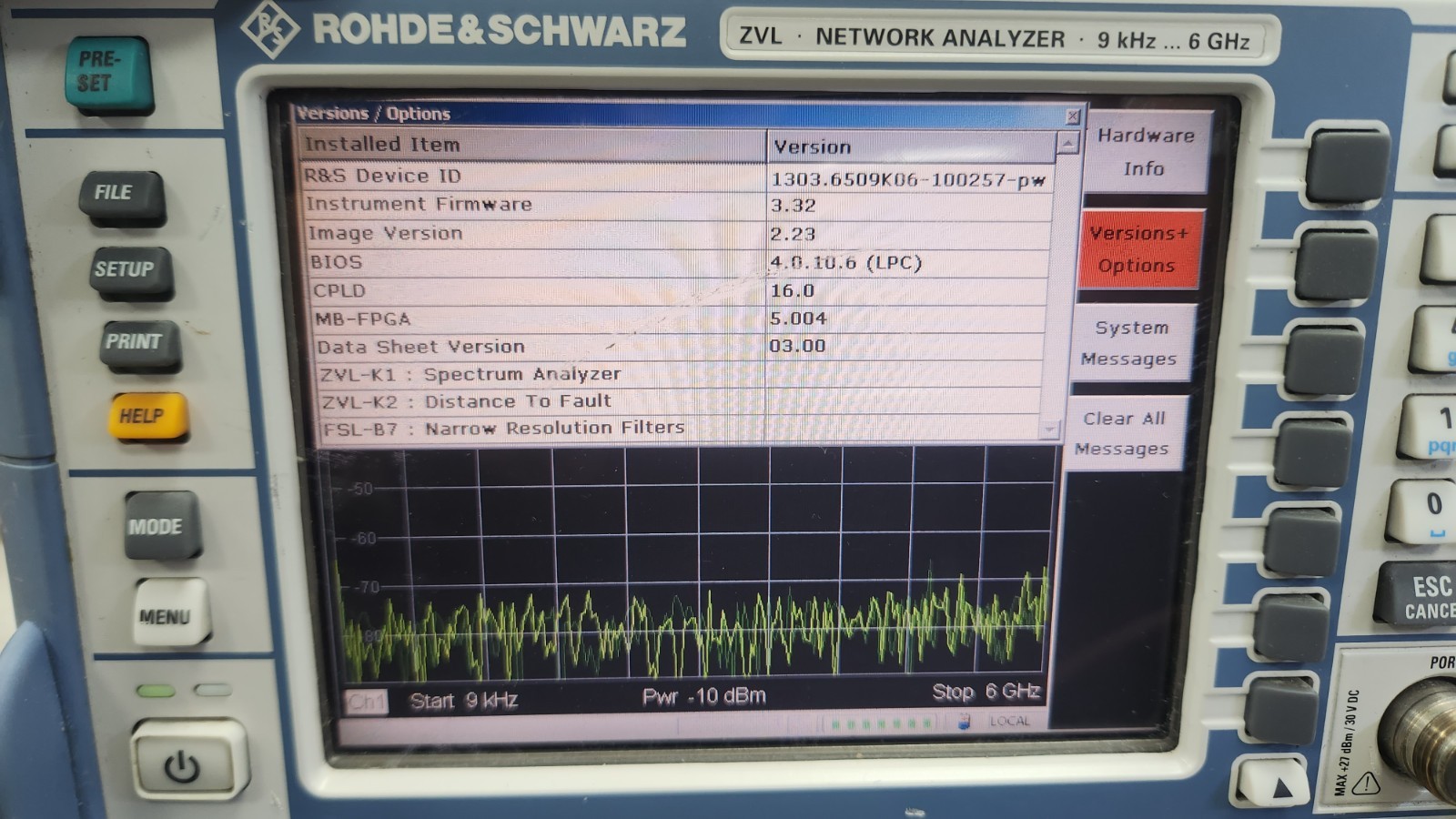The image size is (1456, 819).
Task: Click the Ch1 channel label
Action: click(366, 702)
